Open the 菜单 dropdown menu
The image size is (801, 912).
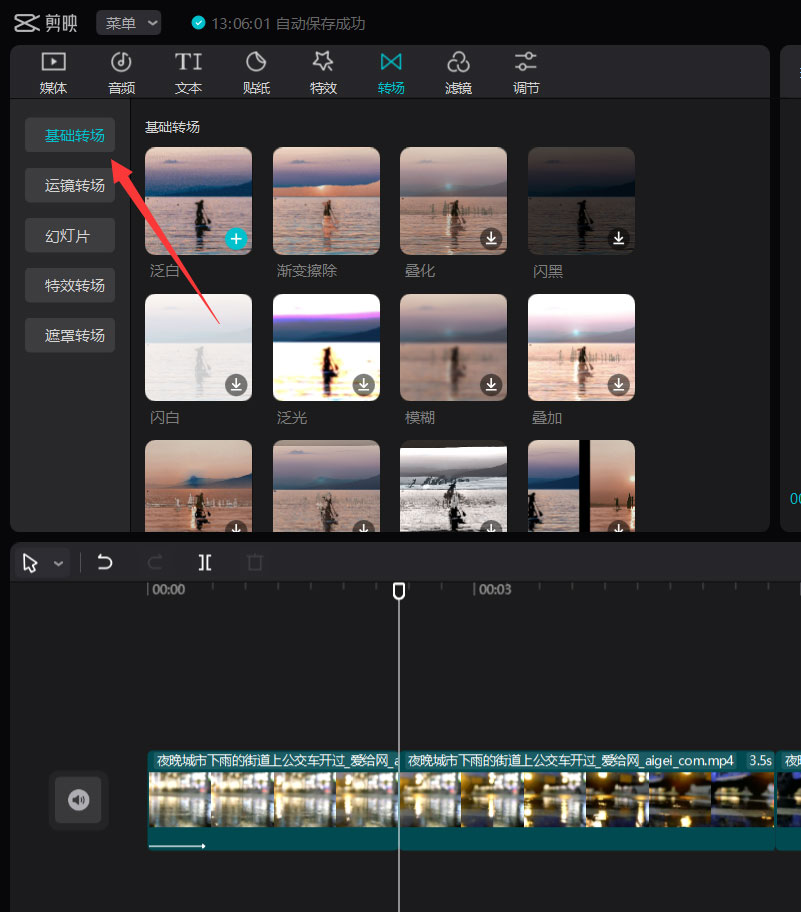(128, 22)
